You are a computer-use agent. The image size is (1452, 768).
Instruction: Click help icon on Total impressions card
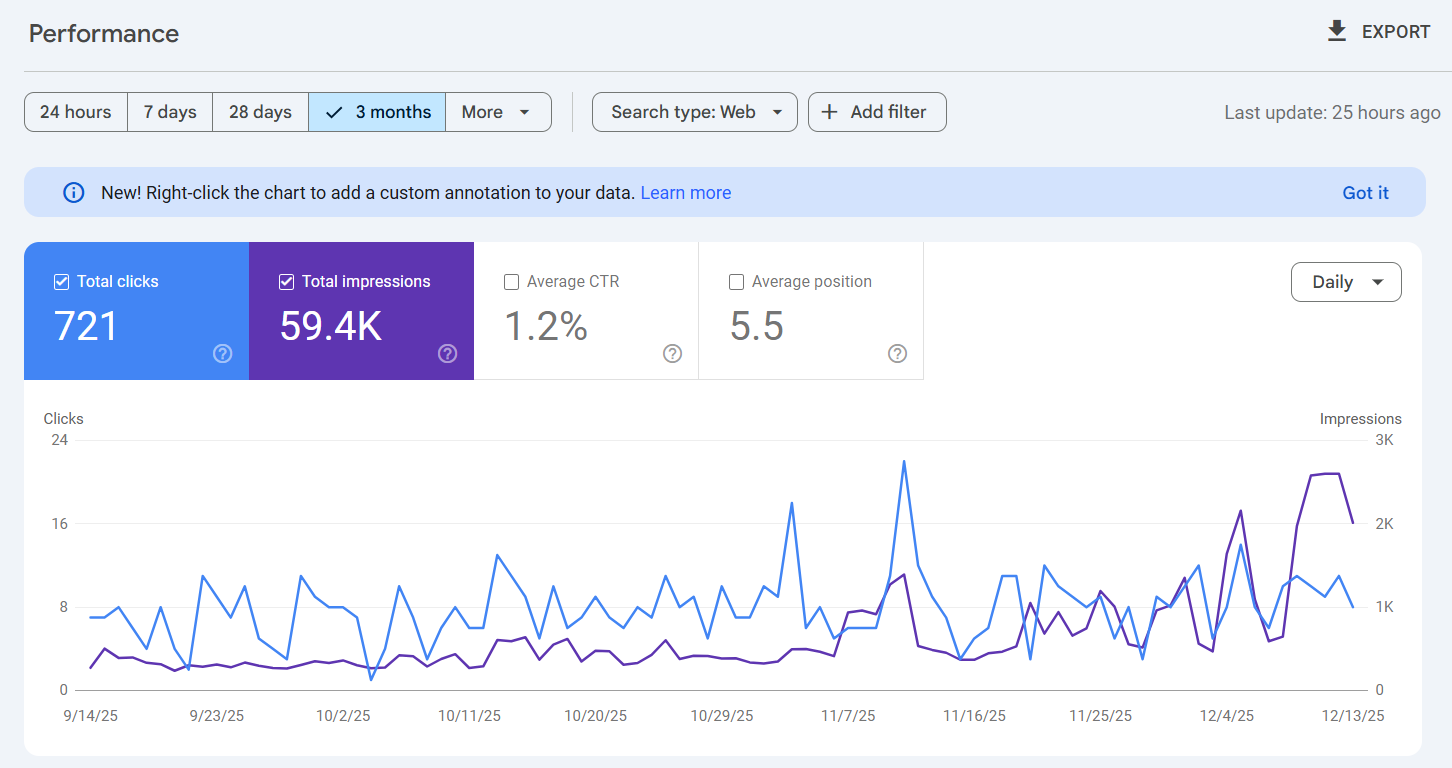(x=448, y=353)
